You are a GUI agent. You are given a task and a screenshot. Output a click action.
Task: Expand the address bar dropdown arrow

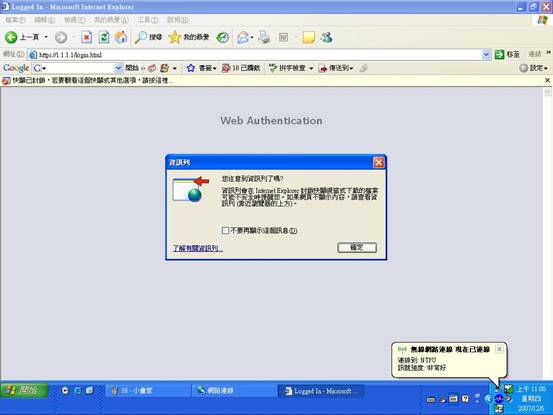click(486, 54)
